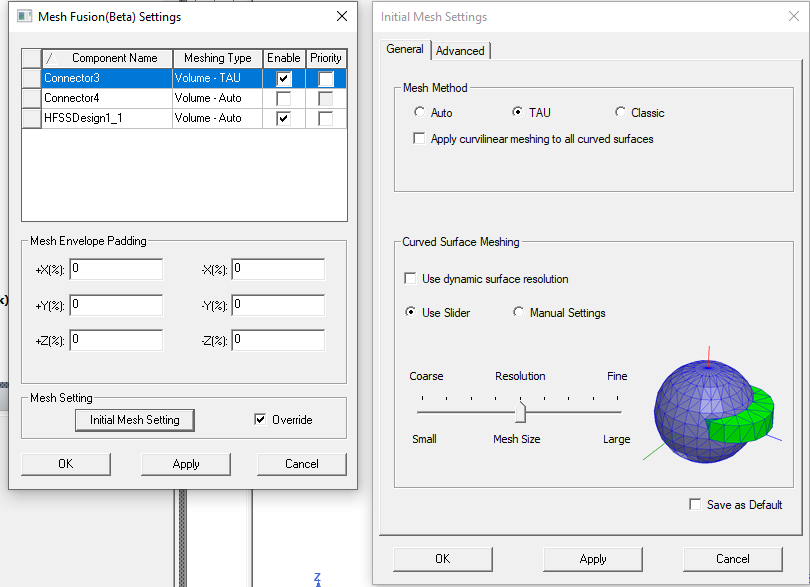Click the mesh resolution slider handle
Viewport: 810px width, 587px height.
pos(520,411)
